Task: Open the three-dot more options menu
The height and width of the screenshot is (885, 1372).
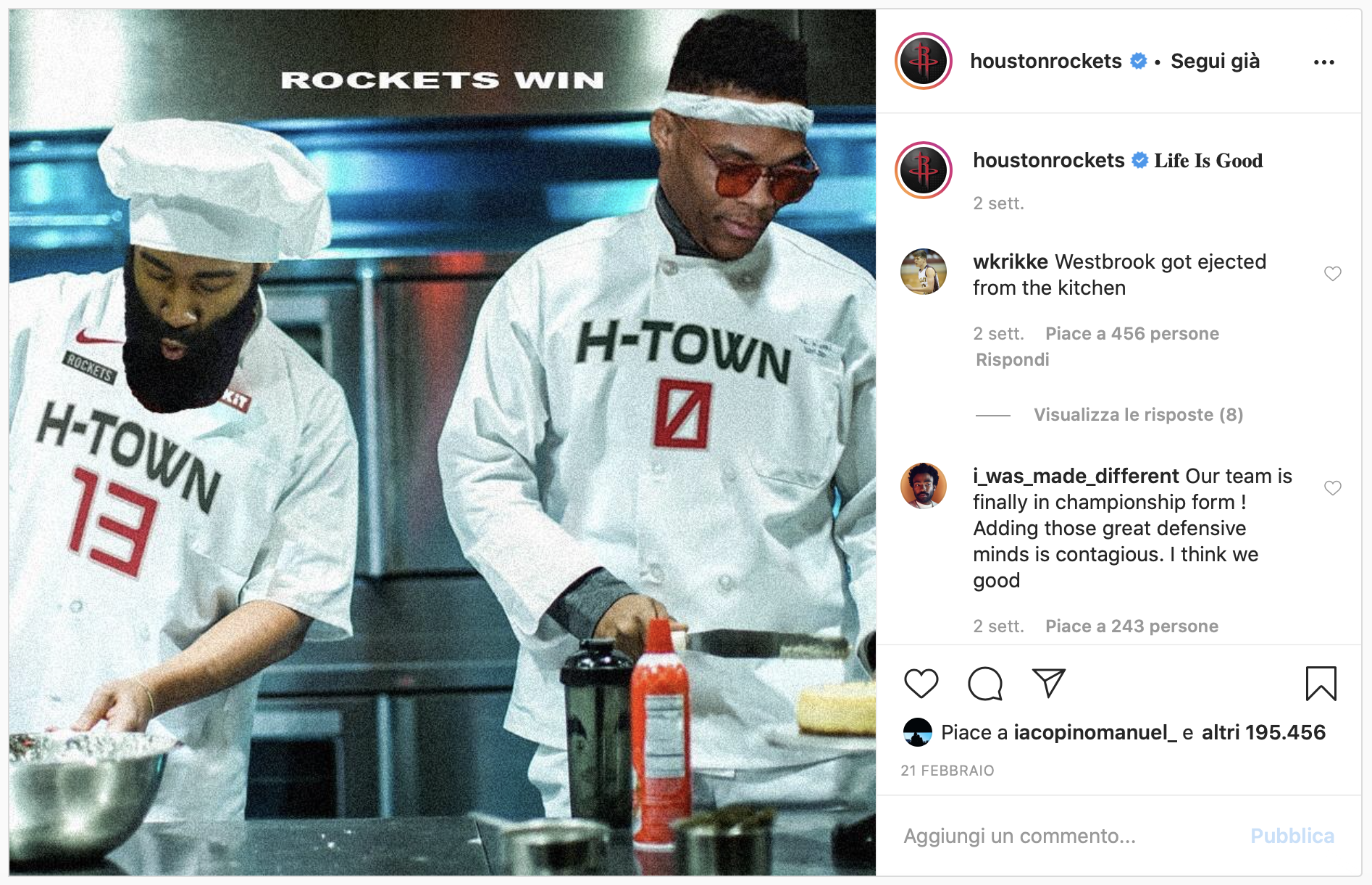Action: [1323, 62]
